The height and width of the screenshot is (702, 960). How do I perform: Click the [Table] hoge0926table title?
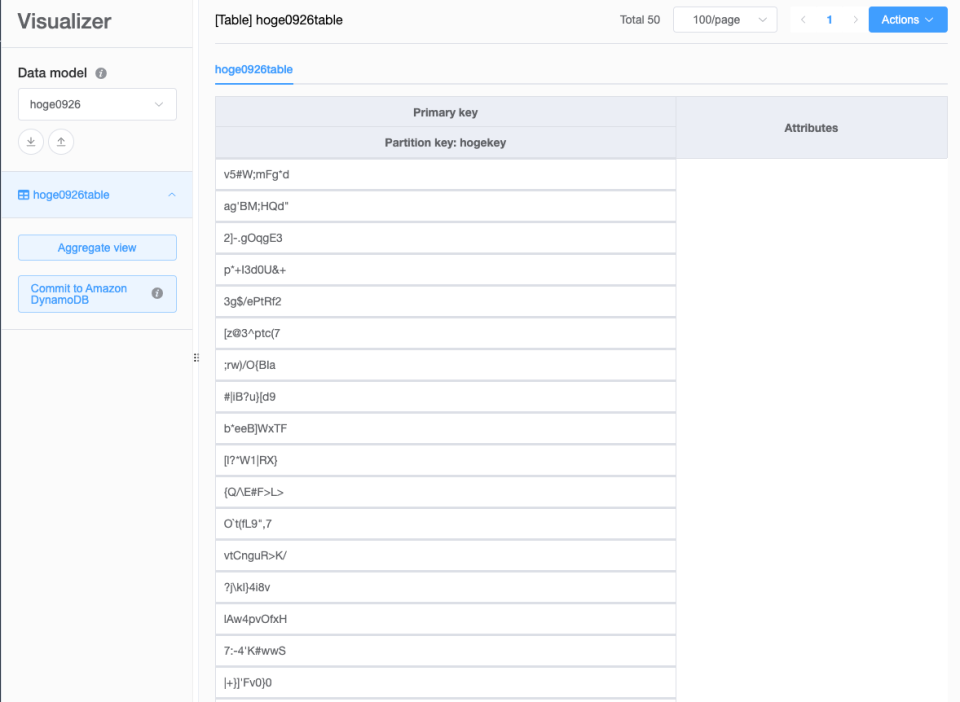pyautogui.click(x=279, y=20)
